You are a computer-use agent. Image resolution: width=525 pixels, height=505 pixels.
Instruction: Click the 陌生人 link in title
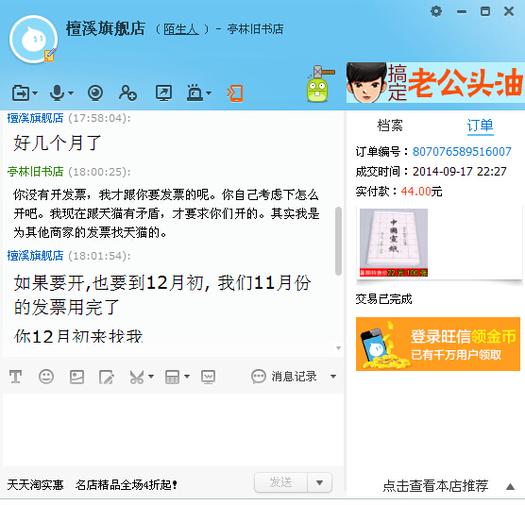pyautogui.click(x=181, y=29)
